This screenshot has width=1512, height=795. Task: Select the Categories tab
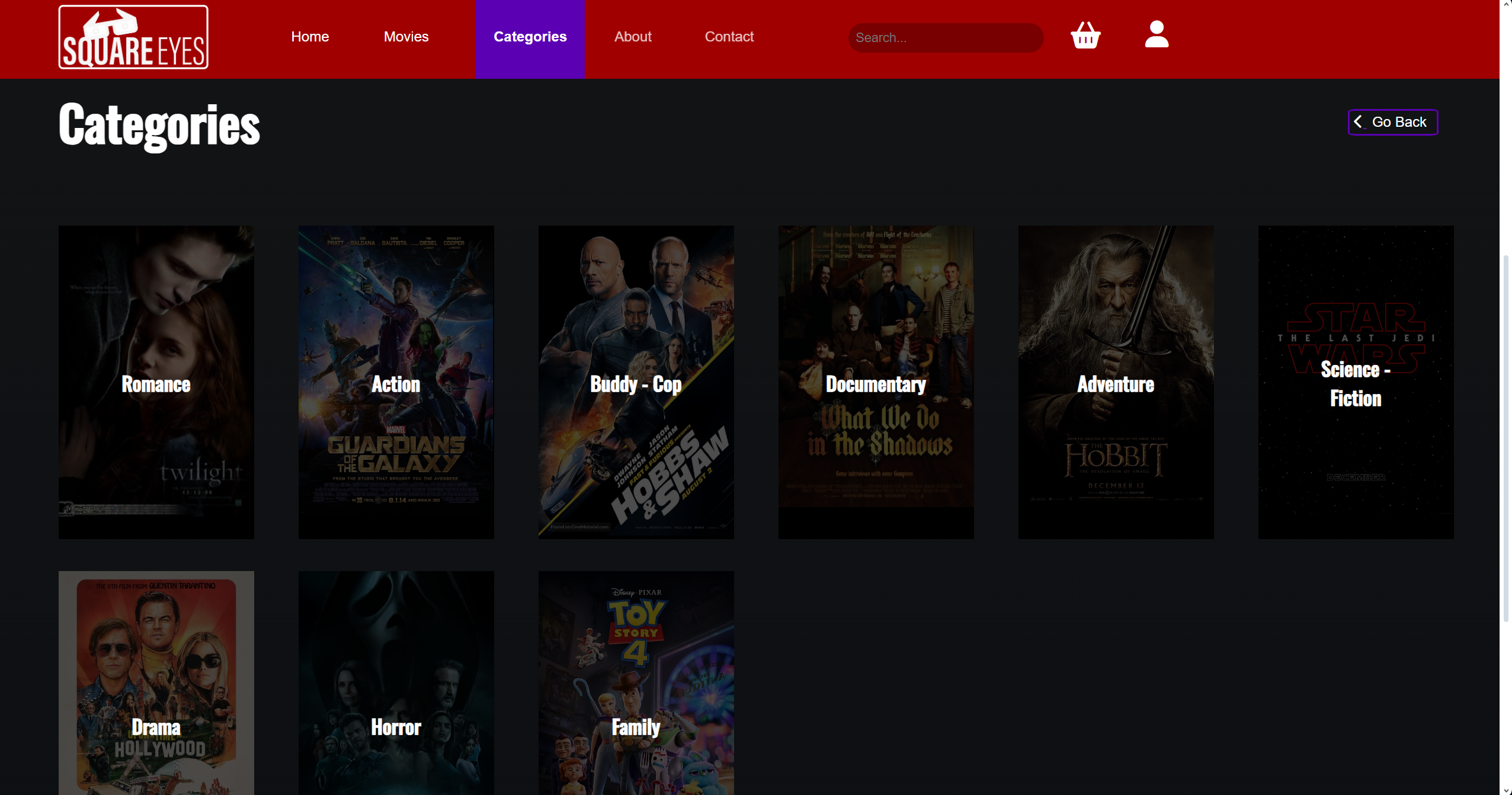[x=530, y=37]
